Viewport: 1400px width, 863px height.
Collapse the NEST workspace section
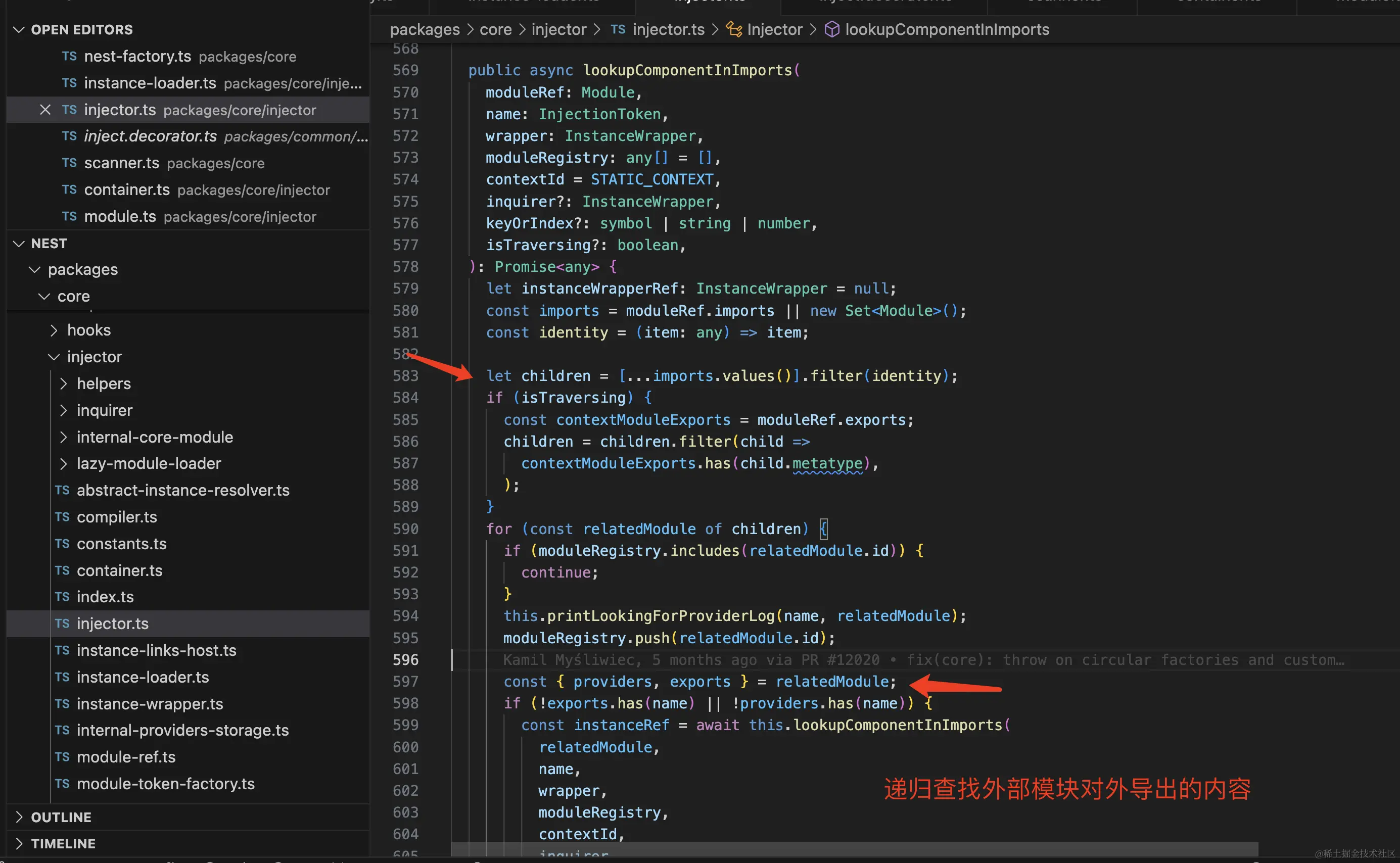[19, 244]
